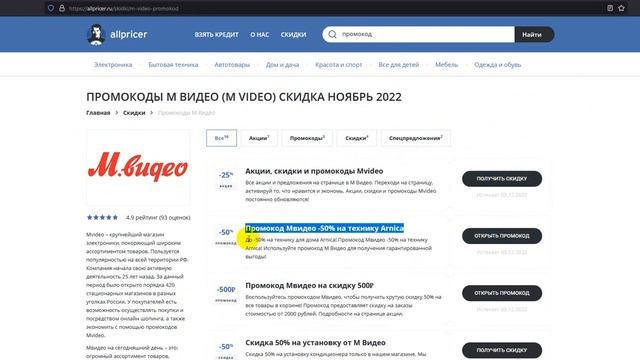Open О НАС menu item
This screenshot has width=640, height=360.
260,35
